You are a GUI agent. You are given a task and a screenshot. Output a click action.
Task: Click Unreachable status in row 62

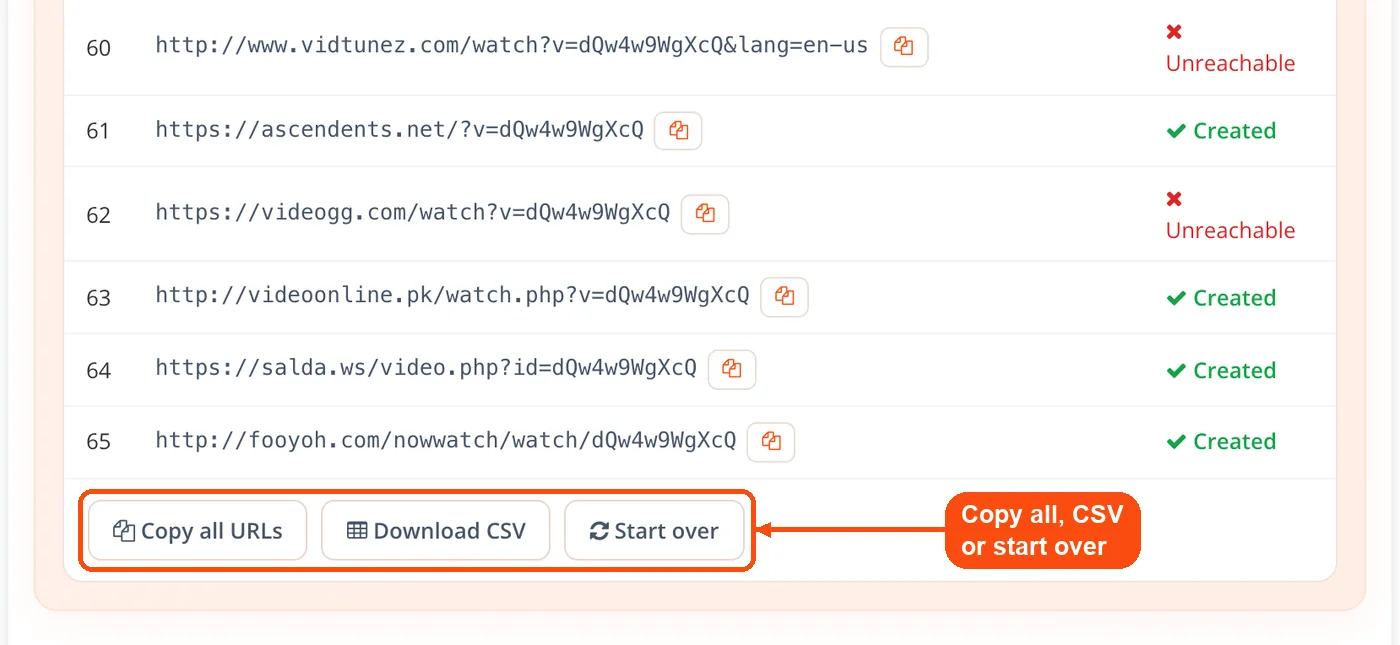(x=1230, y=215)
